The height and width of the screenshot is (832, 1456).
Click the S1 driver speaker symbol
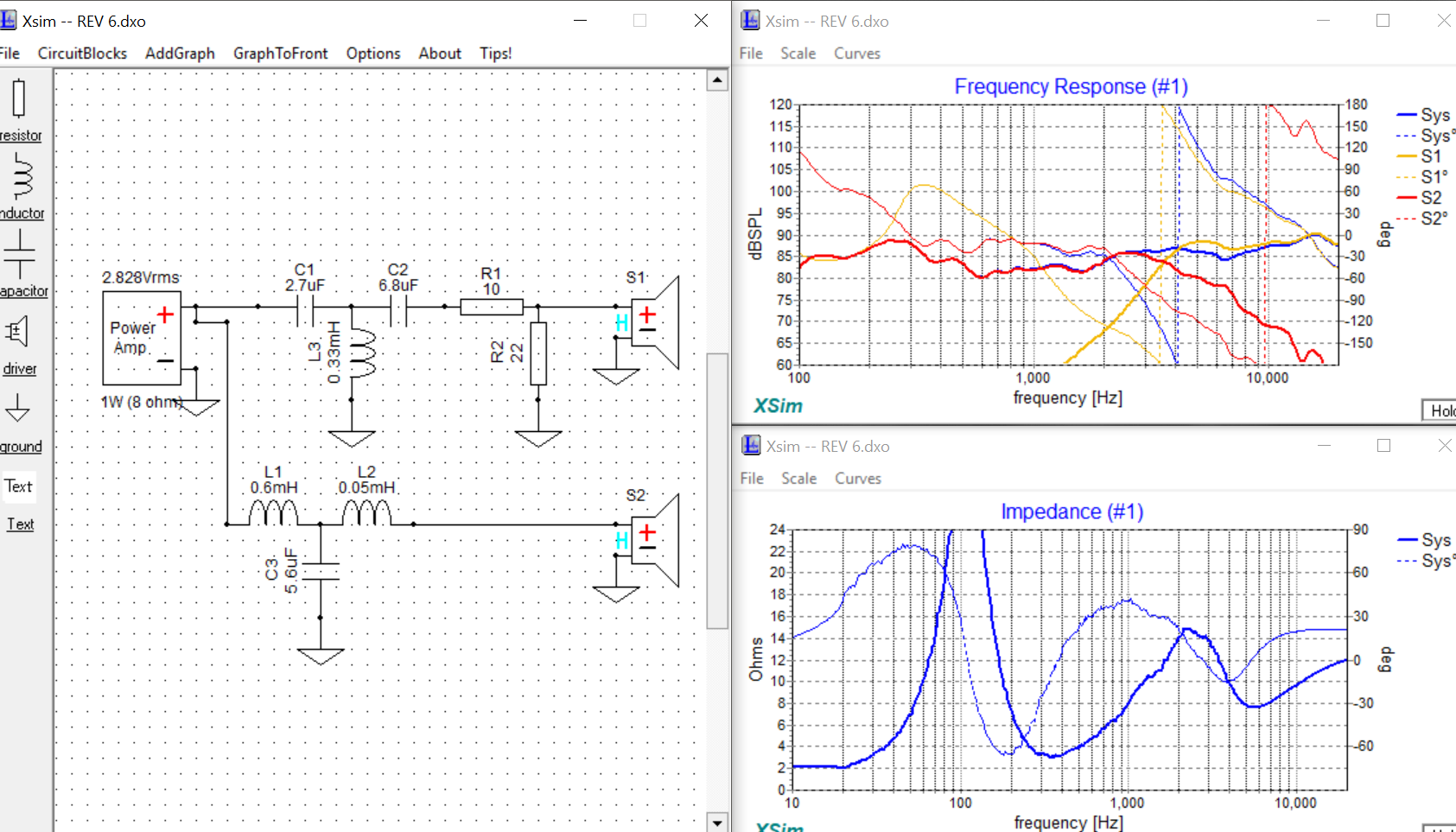[x=655, y=322]
